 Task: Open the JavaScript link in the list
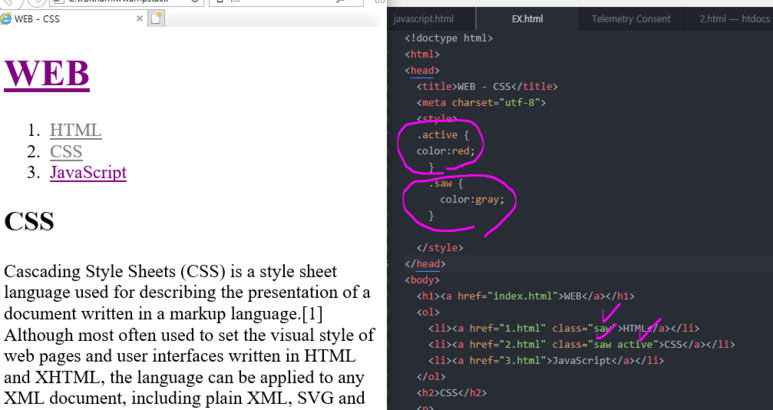click(x=88, y=172)
